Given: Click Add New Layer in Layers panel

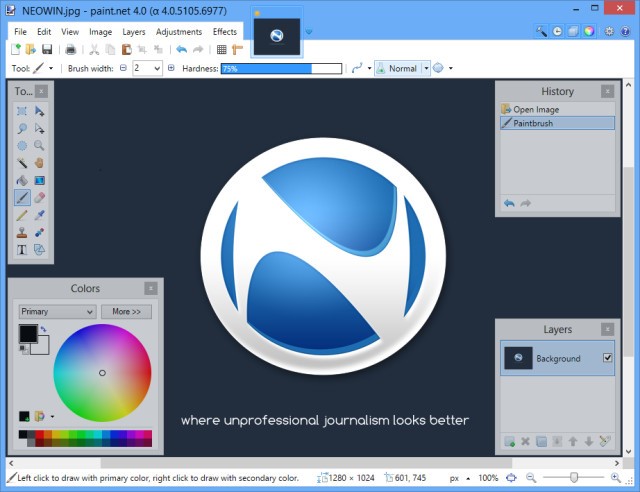Looking at the screenshot, I should tap(509, 441).
